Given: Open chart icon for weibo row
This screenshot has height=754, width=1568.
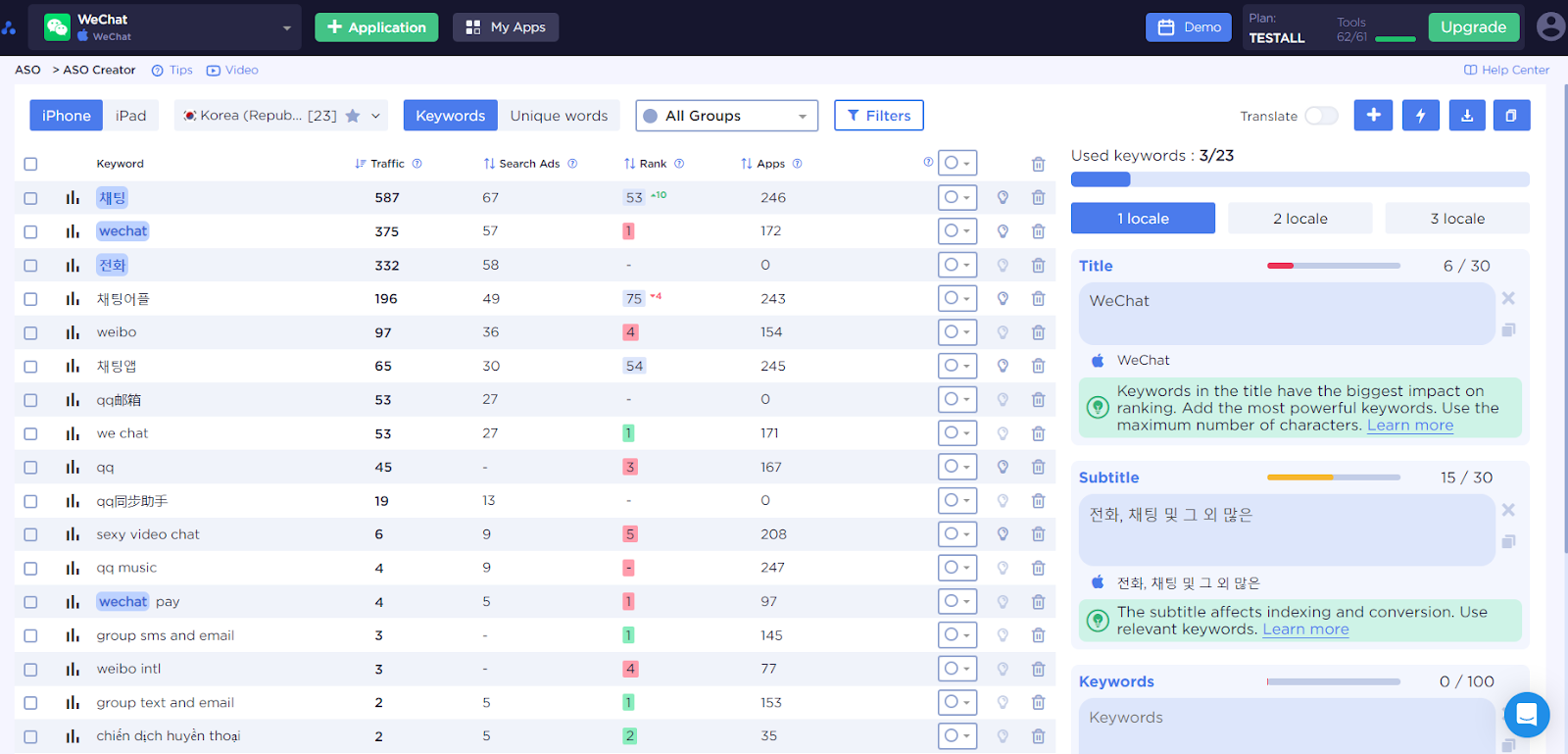Looking at the screenshot, I should (x=73, y=332).
